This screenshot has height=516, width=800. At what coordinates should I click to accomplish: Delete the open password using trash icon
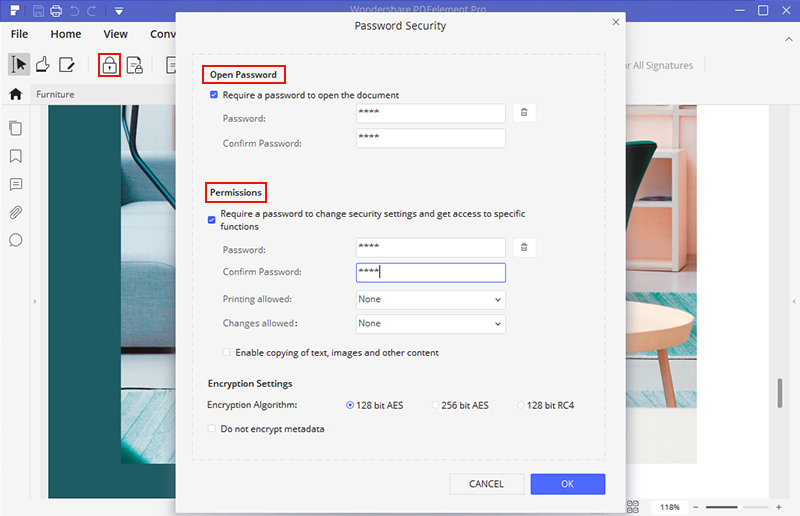click(x=524, y=113)
